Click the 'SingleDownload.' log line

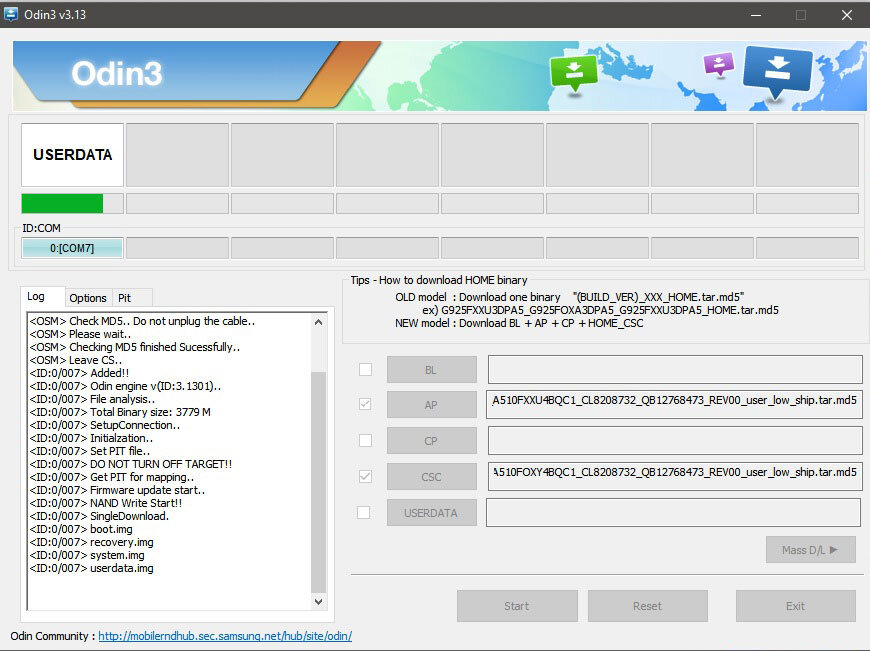(99, 516)
